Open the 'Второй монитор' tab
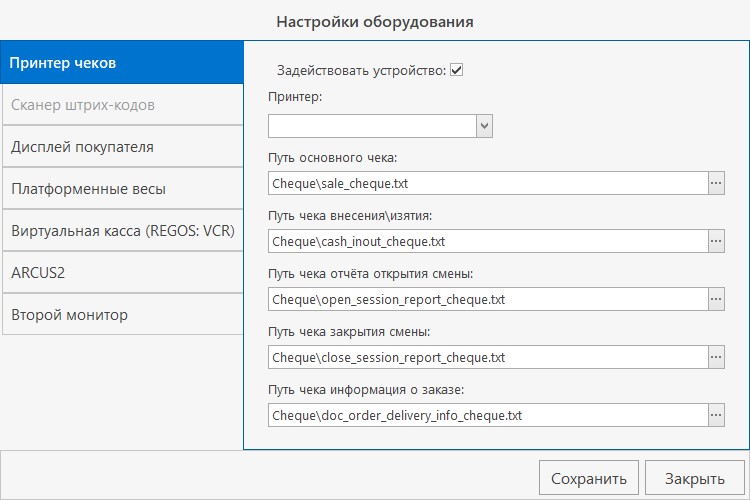This screenshot has height=500, width=750. [x=121, y=315]
